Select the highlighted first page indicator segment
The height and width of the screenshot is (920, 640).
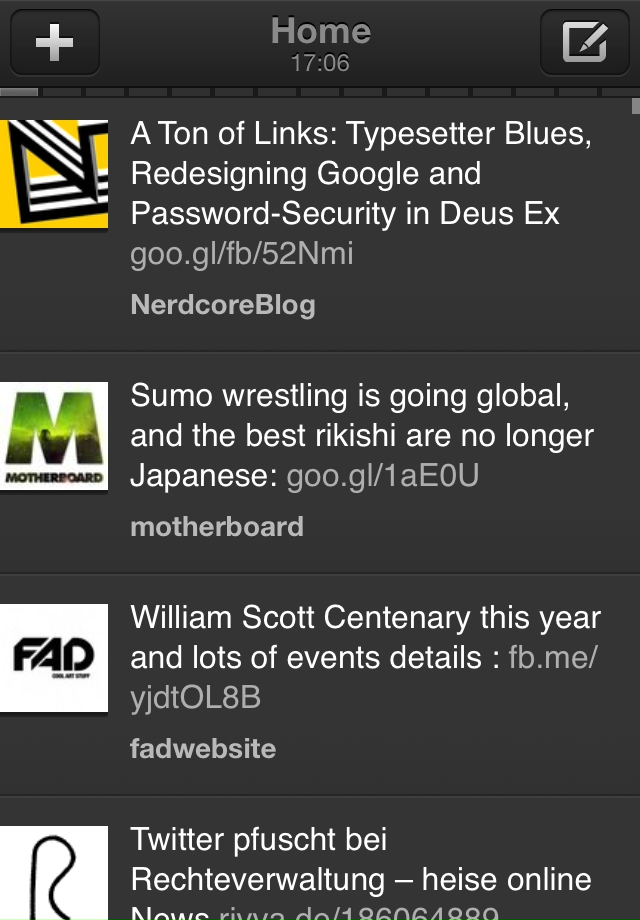(19, 92)
